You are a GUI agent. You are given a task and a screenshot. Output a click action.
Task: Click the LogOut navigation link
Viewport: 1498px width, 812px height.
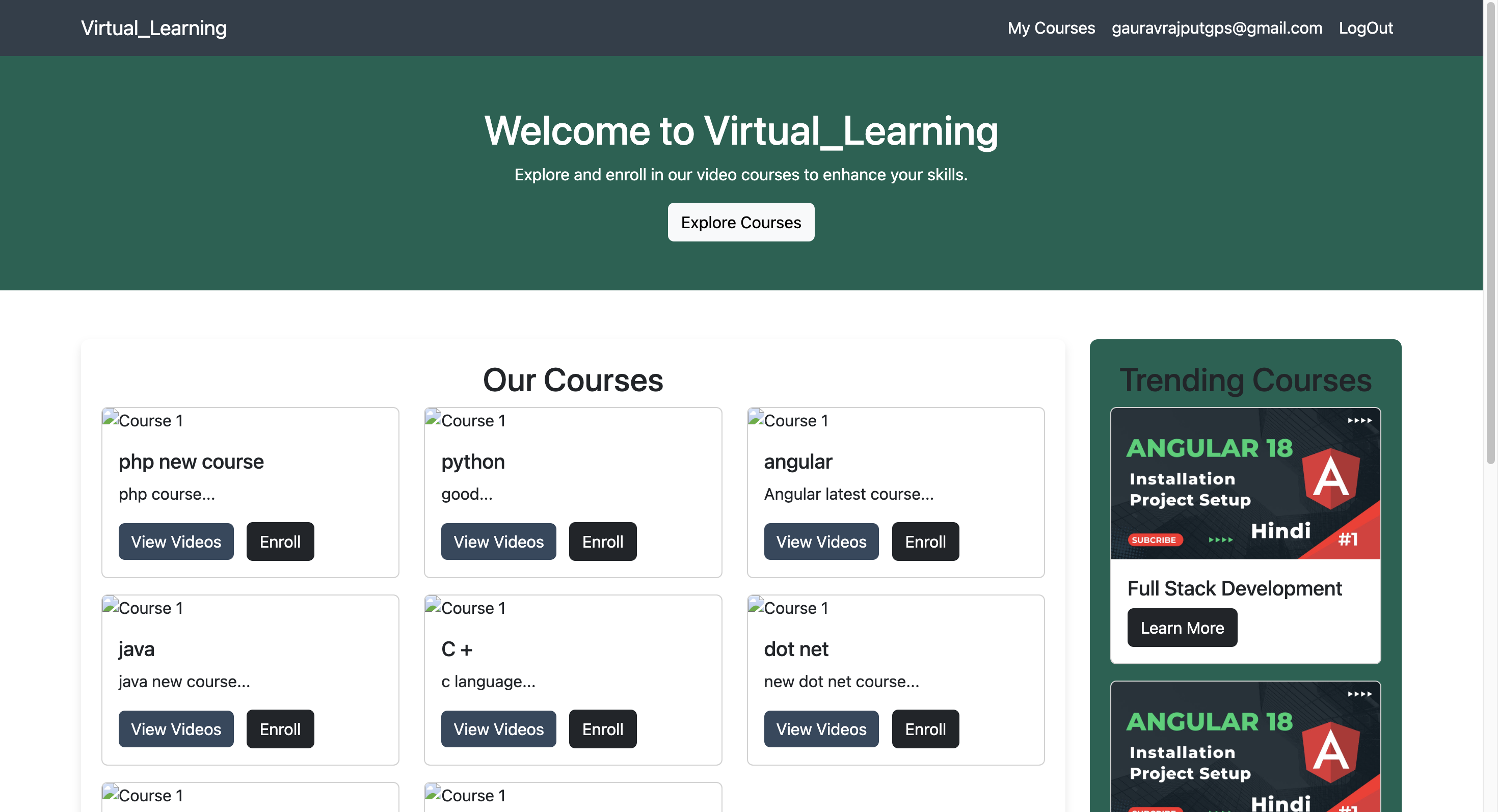(x=1366, y=28)
